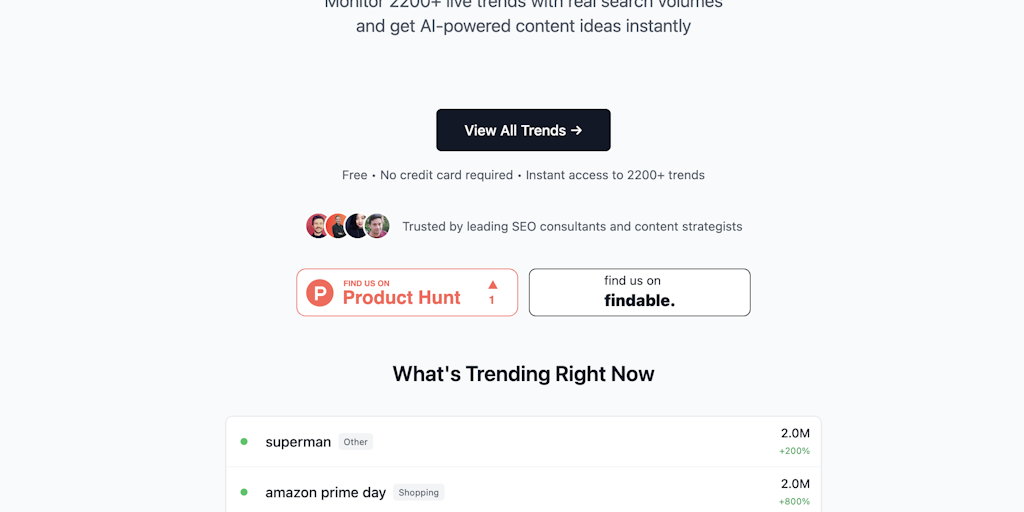
Task: Open the 'Find us on Product Hunt' text
Action: click(x=401, y=293)
